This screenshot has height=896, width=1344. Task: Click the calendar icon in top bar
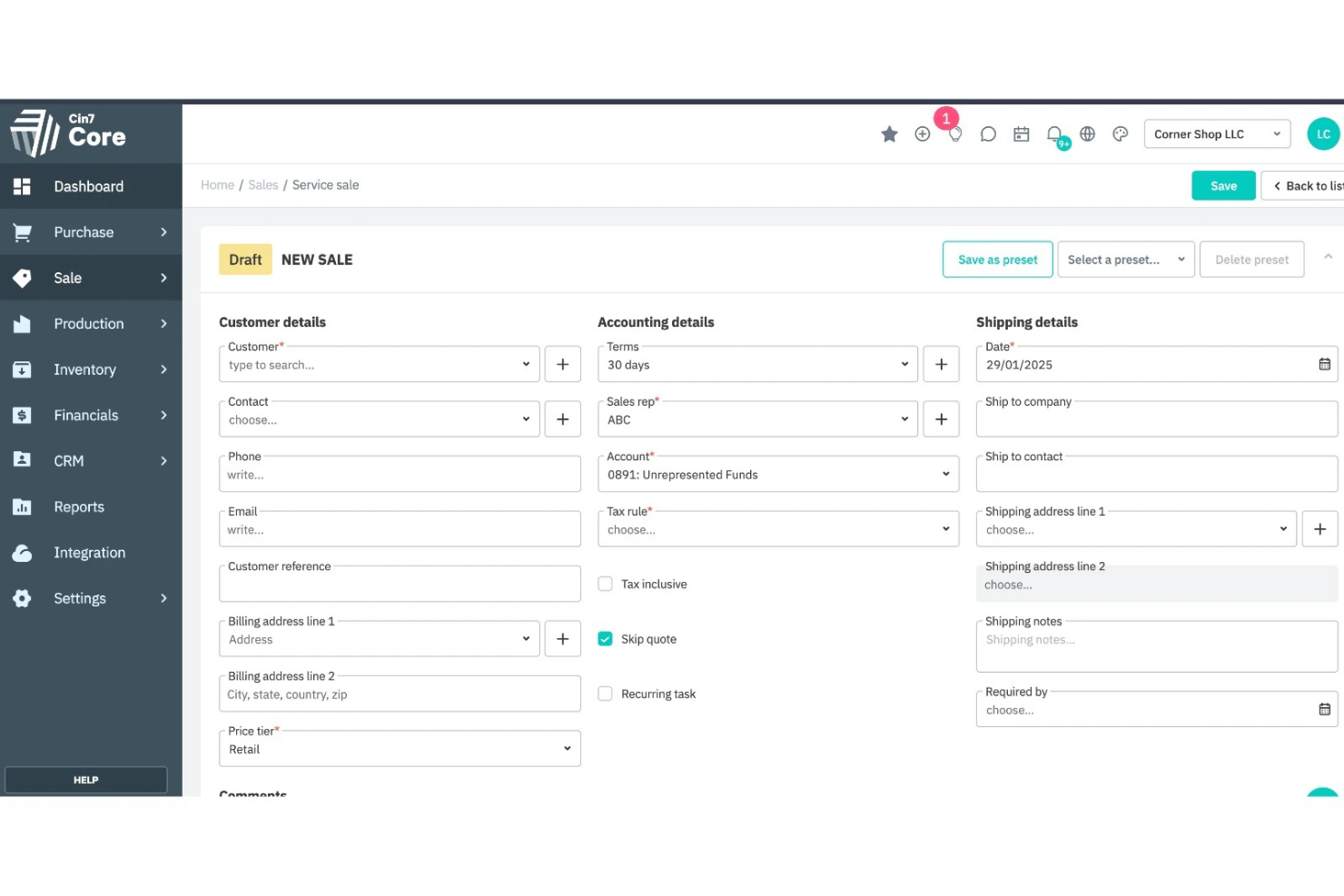[x=1021, y=133]
